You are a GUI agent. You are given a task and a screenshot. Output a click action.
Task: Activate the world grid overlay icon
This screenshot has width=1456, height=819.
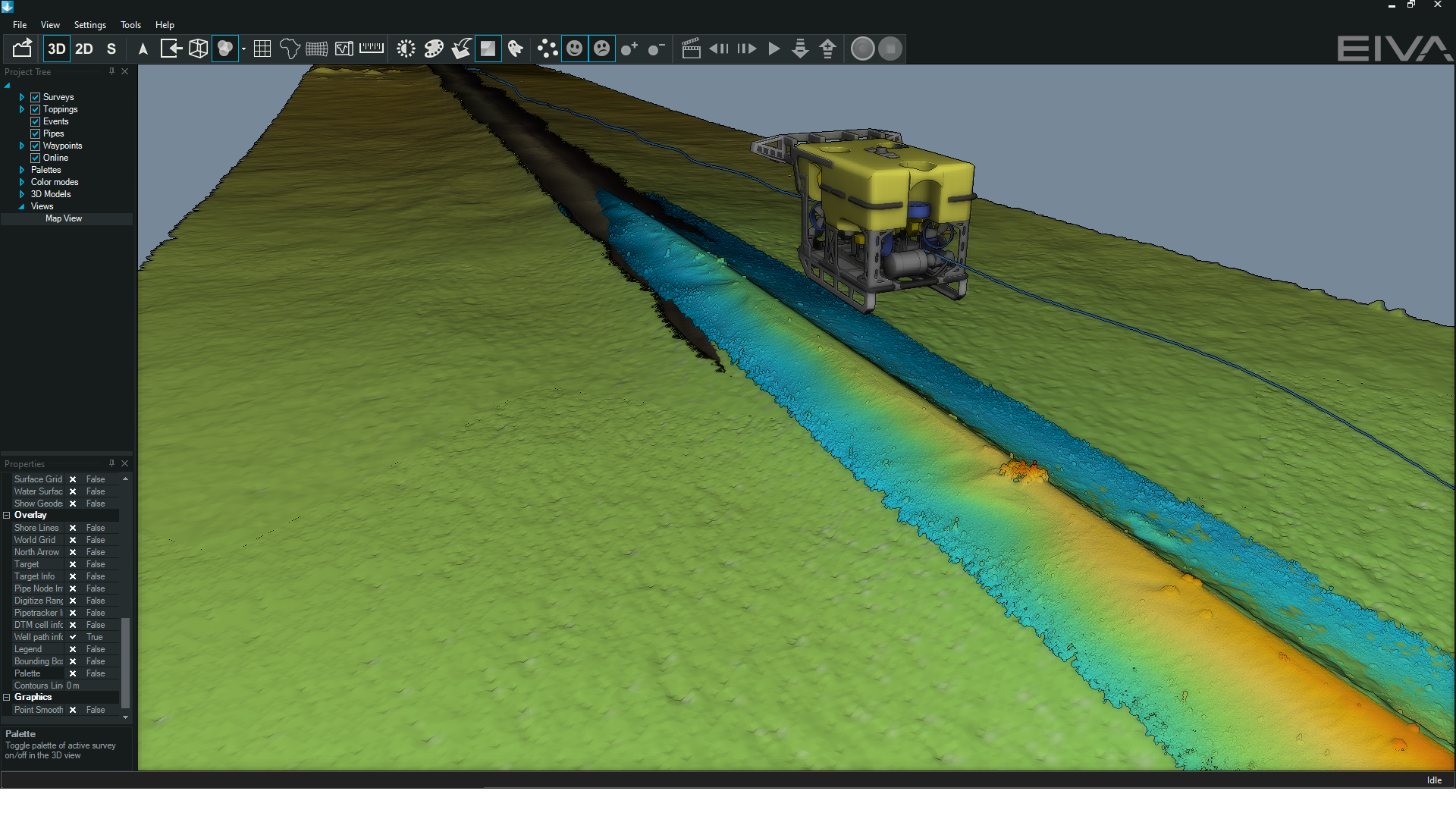pyautogui.click(x=262, y=48)
